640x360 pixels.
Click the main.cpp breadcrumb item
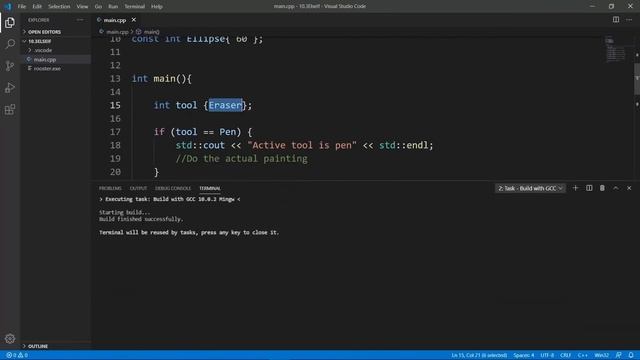pyautogui.click(x=114, y=31)
